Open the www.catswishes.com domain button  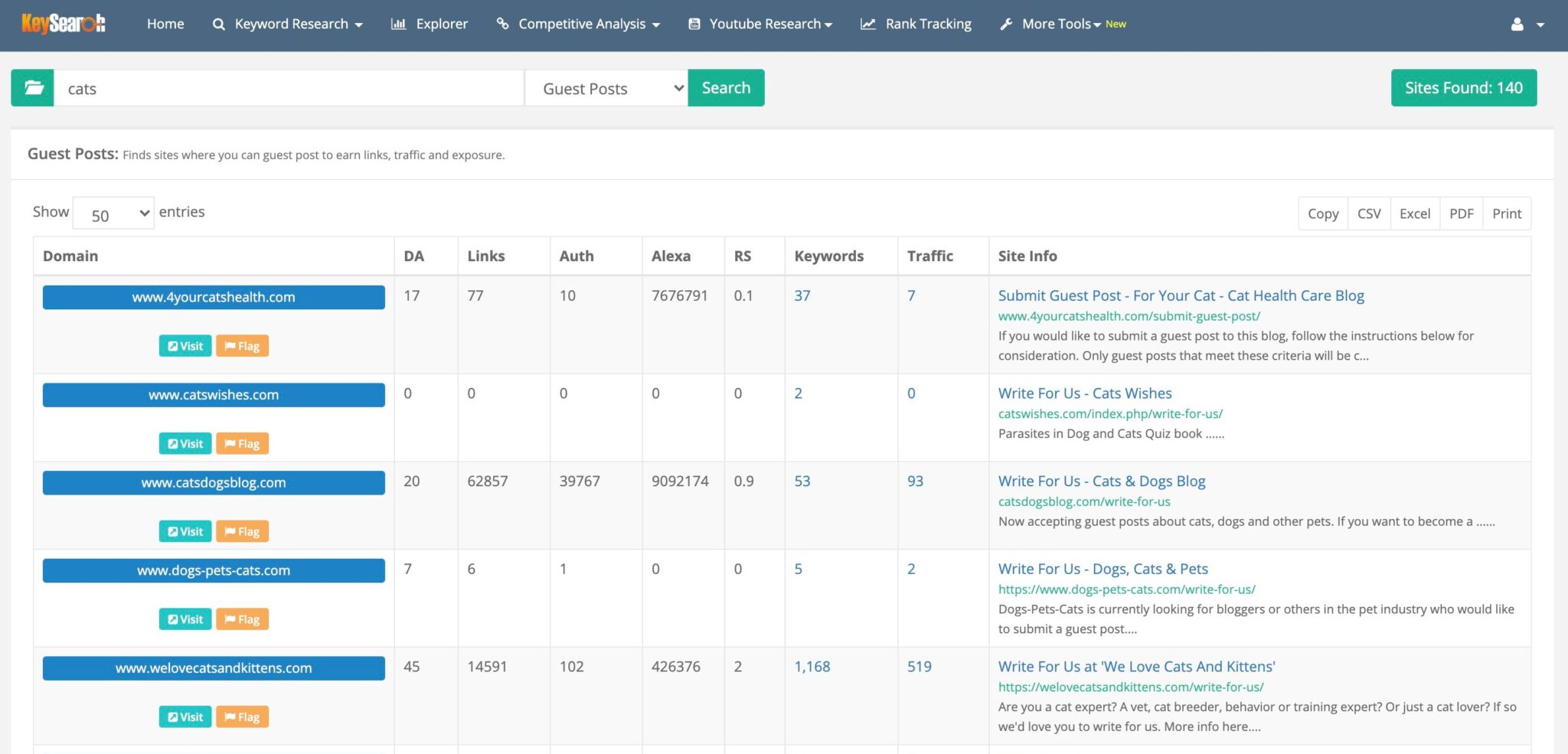tap(214, 395)
